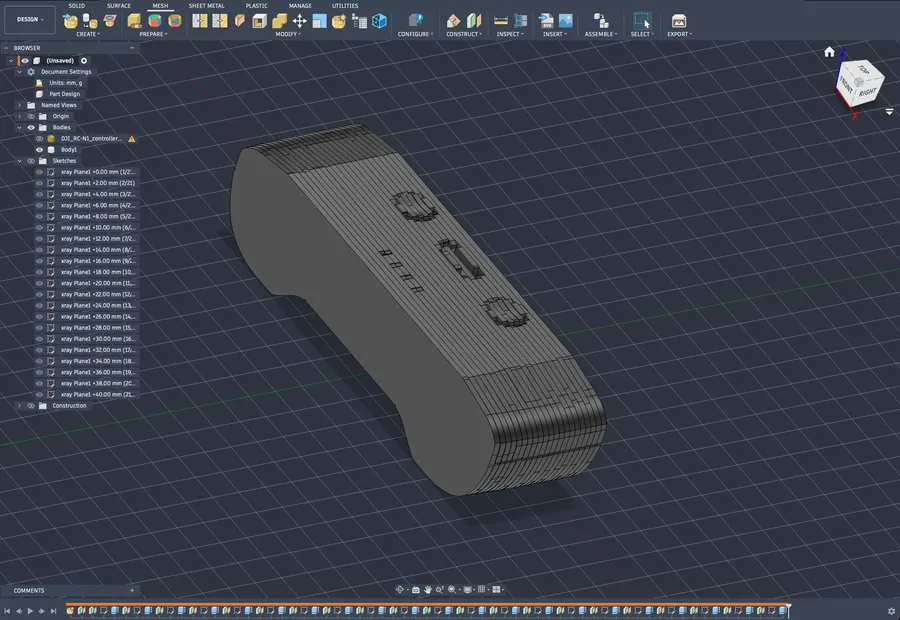Click the blue wireframe mesh cube icon
Screen dimensions: 900x620
379,21
